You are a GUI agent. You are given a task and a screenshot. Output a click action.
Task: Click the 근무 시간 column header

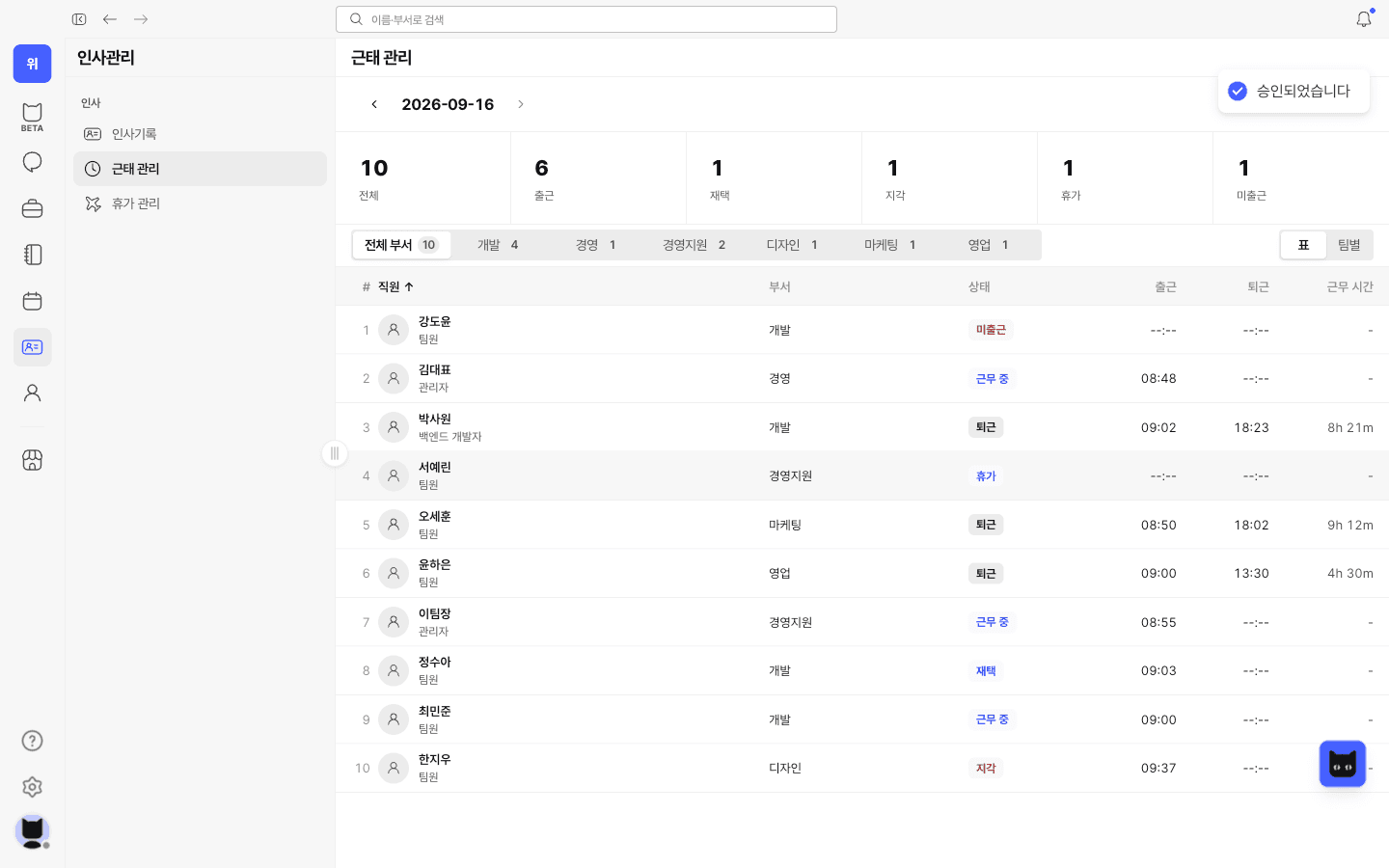1349,286
